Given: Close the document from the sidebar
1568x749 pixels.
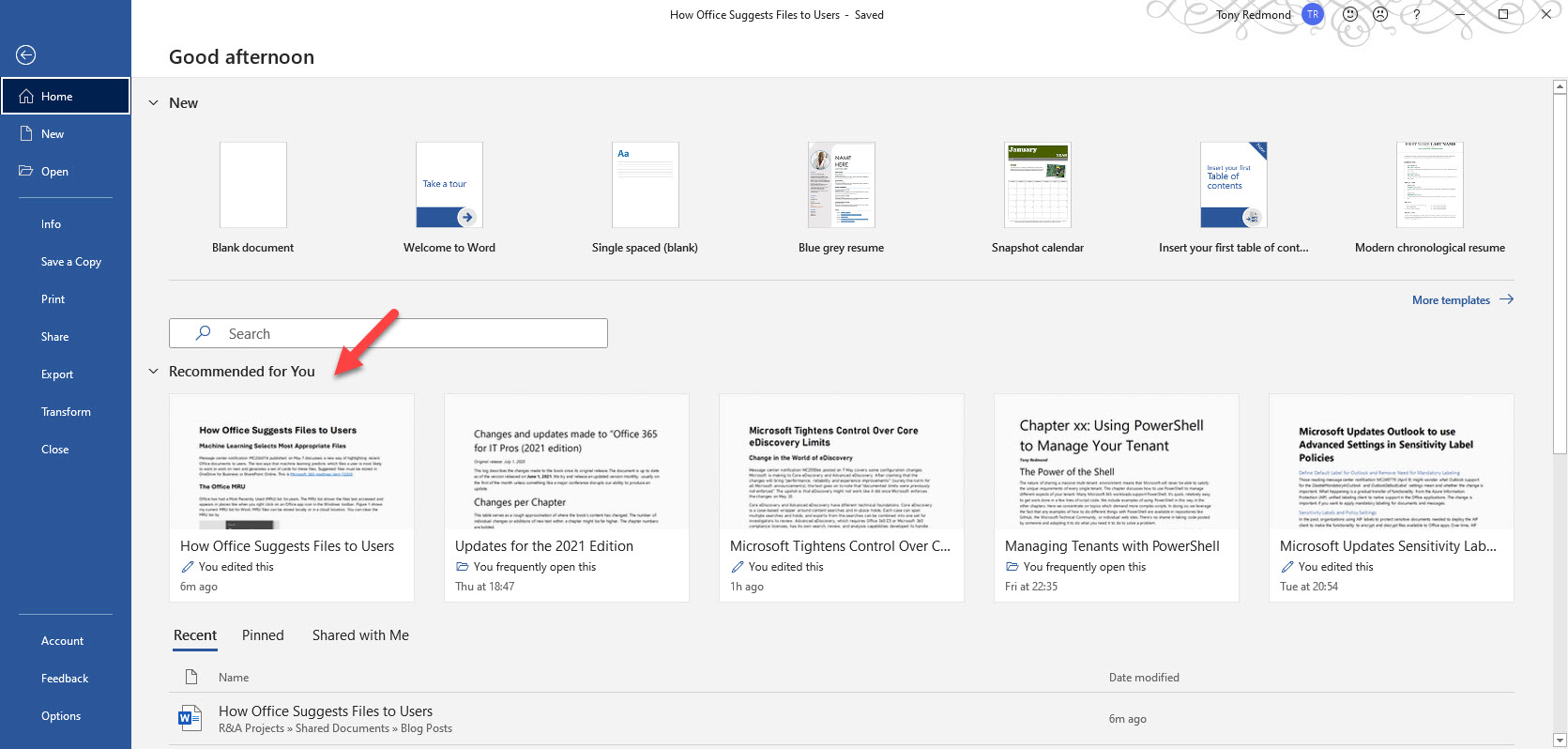Looking at the screenshot, I should pyautogui.click(x=54, y=450).
